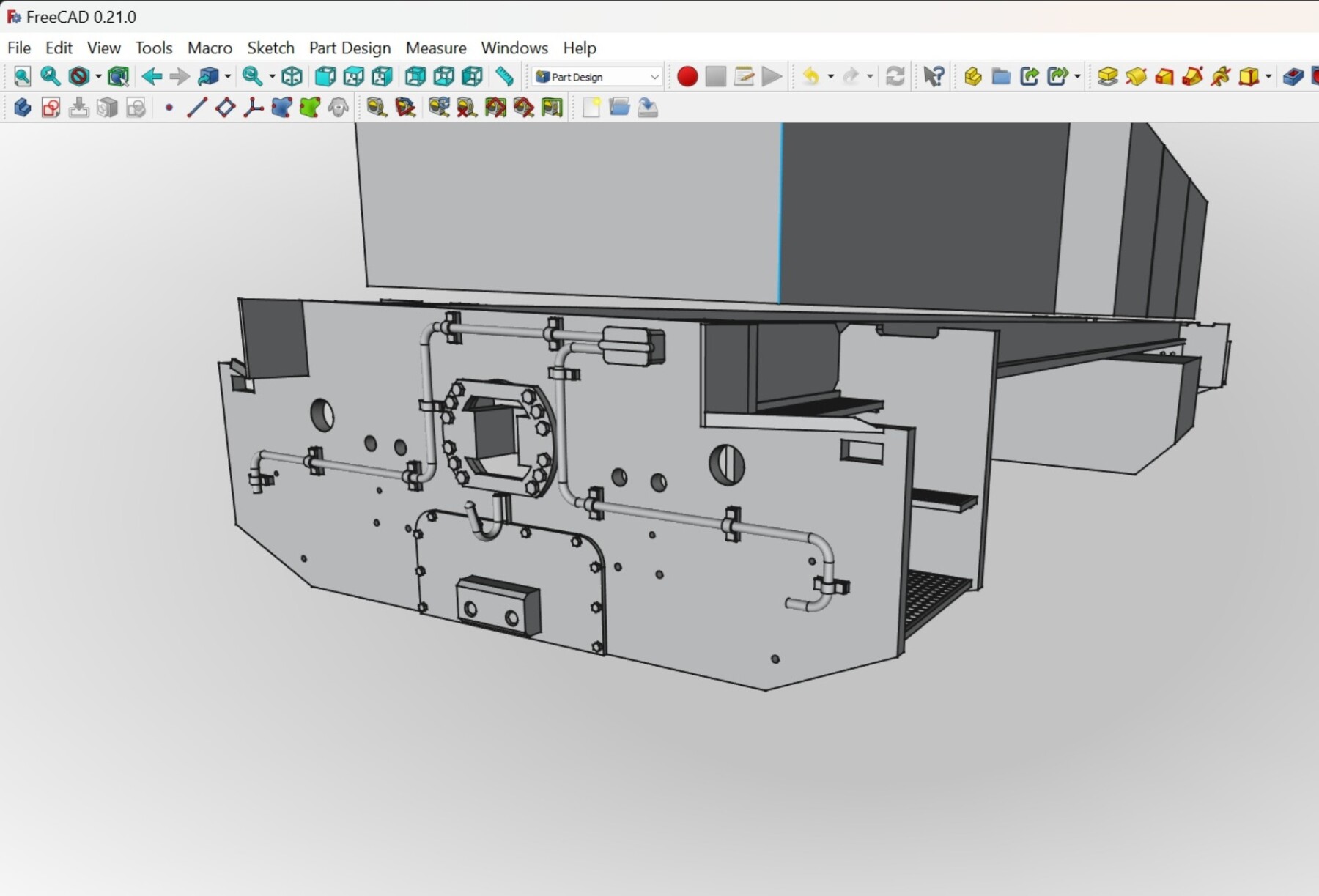Select the Additive Pipe tool
This screenshot has width=1319, height=896.
(x=1193, y=76)
